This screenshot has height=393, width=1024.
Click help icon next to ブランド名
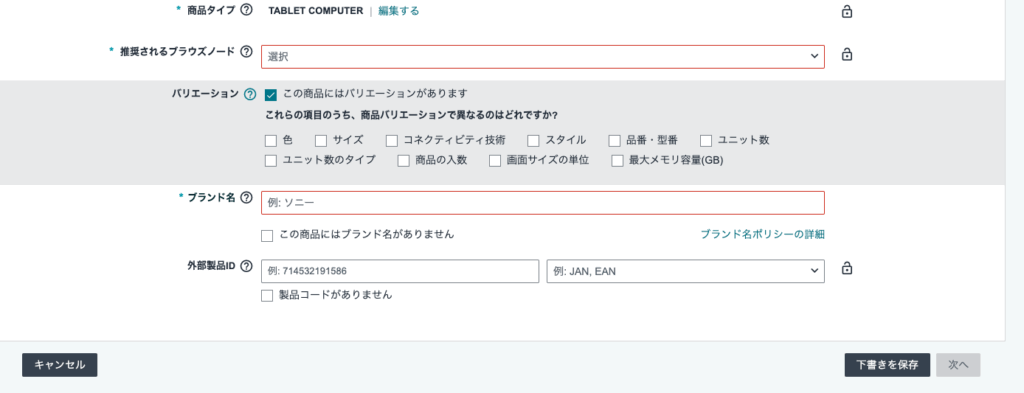(x=246, y=197)
